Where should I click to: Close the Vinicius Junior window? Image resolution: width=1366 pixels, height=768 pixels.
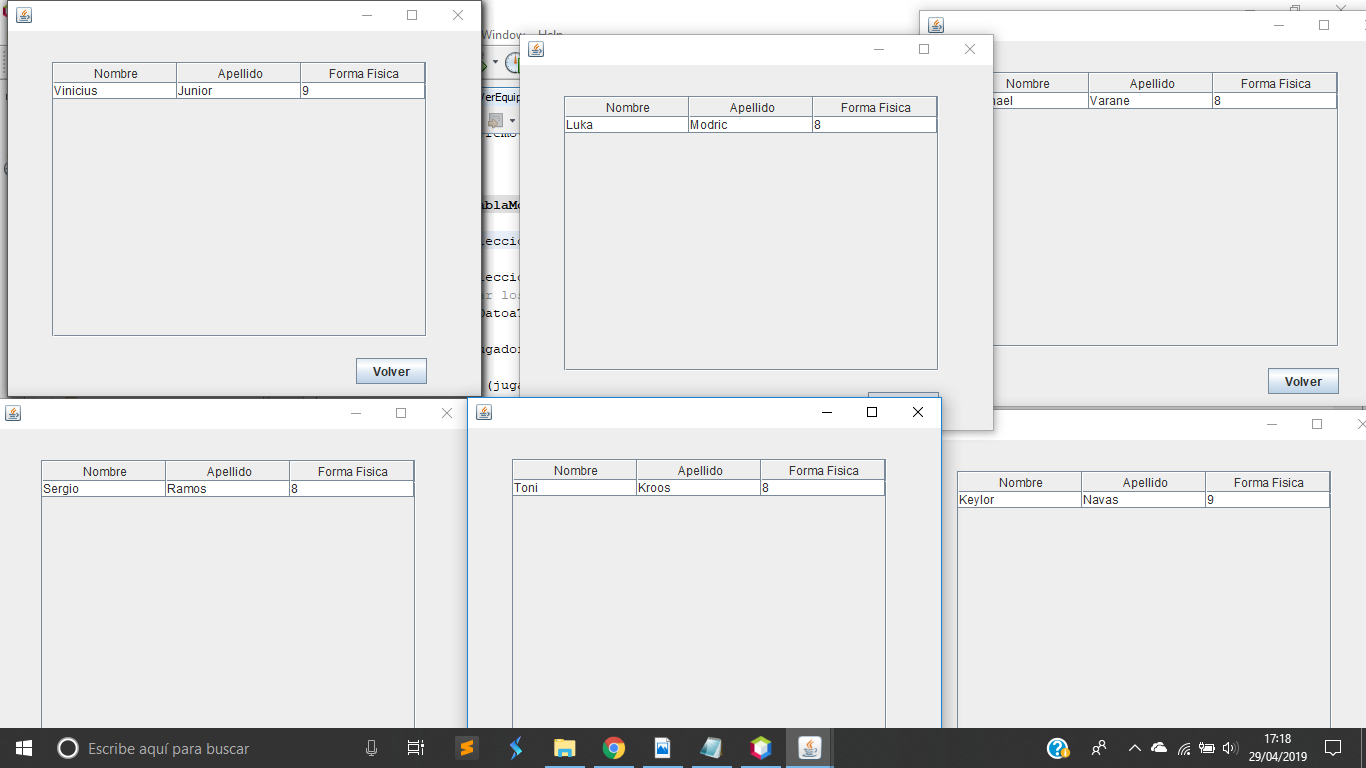point(458,15)
